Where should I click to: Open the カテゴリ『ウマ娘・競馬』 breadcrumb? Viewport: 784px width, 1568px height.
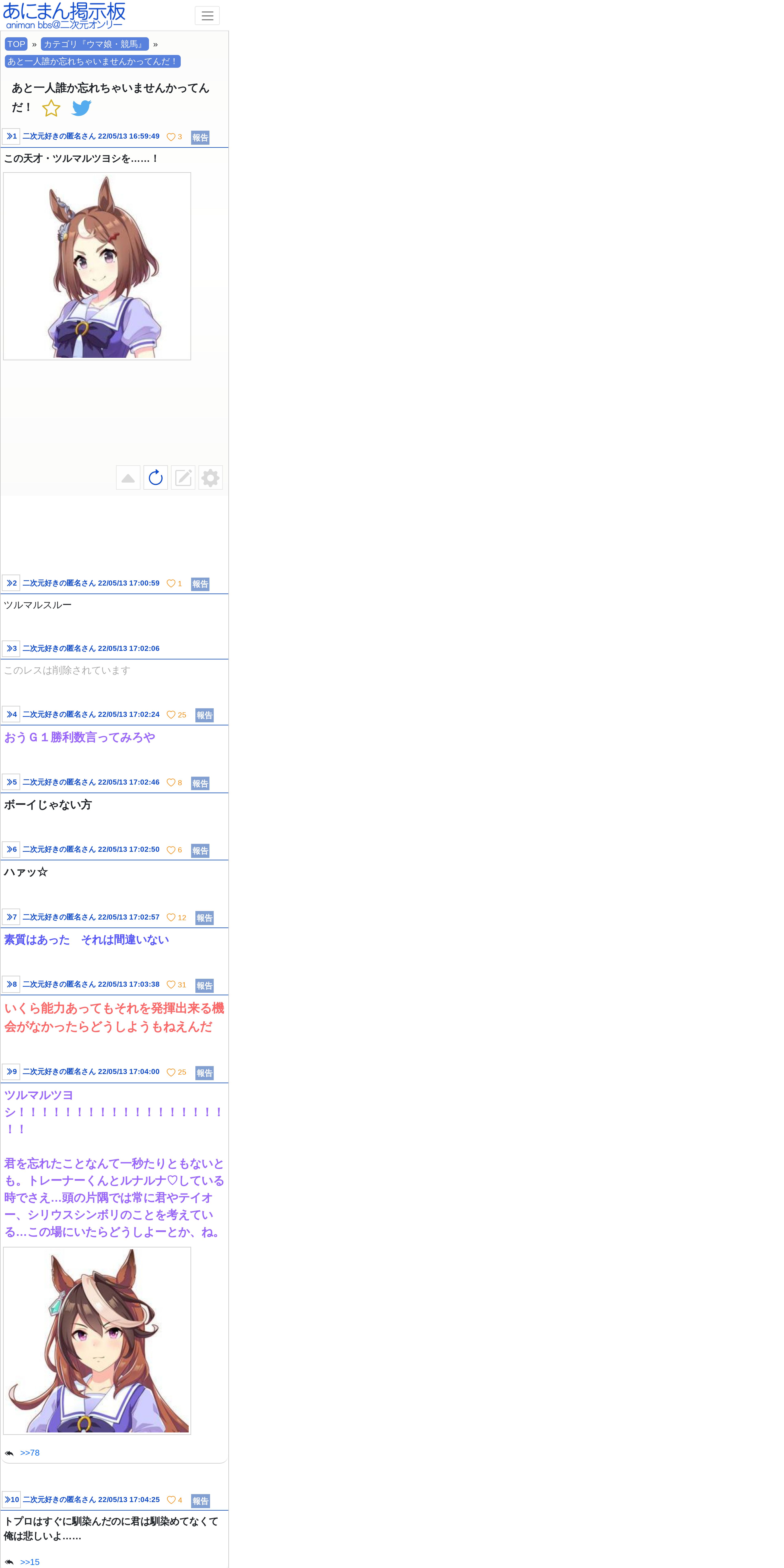95,44
